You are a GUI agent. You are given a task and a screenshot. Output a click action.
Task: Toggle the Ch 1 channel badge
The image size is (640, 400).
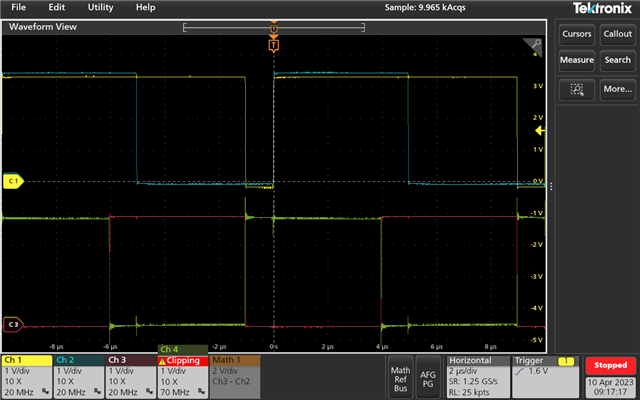click(26, 375)
